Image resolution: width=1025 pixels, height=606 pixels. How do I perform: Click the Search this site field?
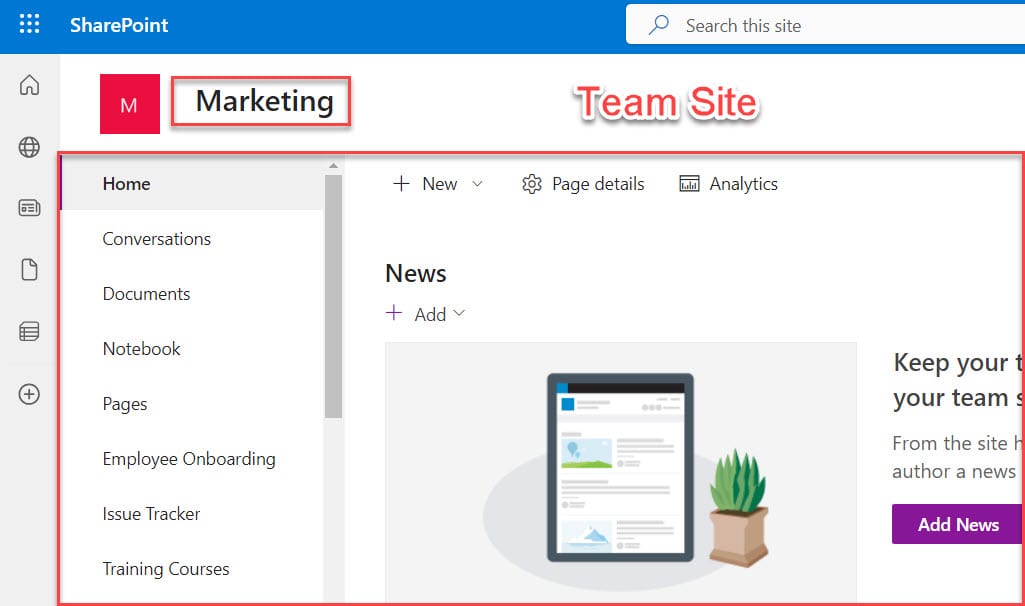(825, 25)
